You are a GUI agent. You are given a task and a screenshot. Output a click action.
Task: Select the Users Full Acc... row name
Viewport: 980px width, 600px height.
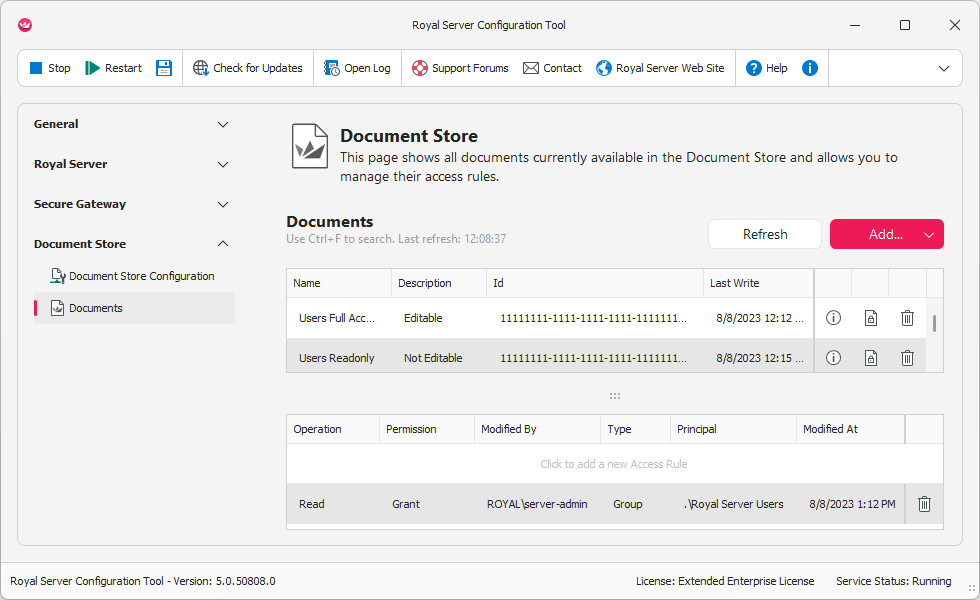(337, 318)
